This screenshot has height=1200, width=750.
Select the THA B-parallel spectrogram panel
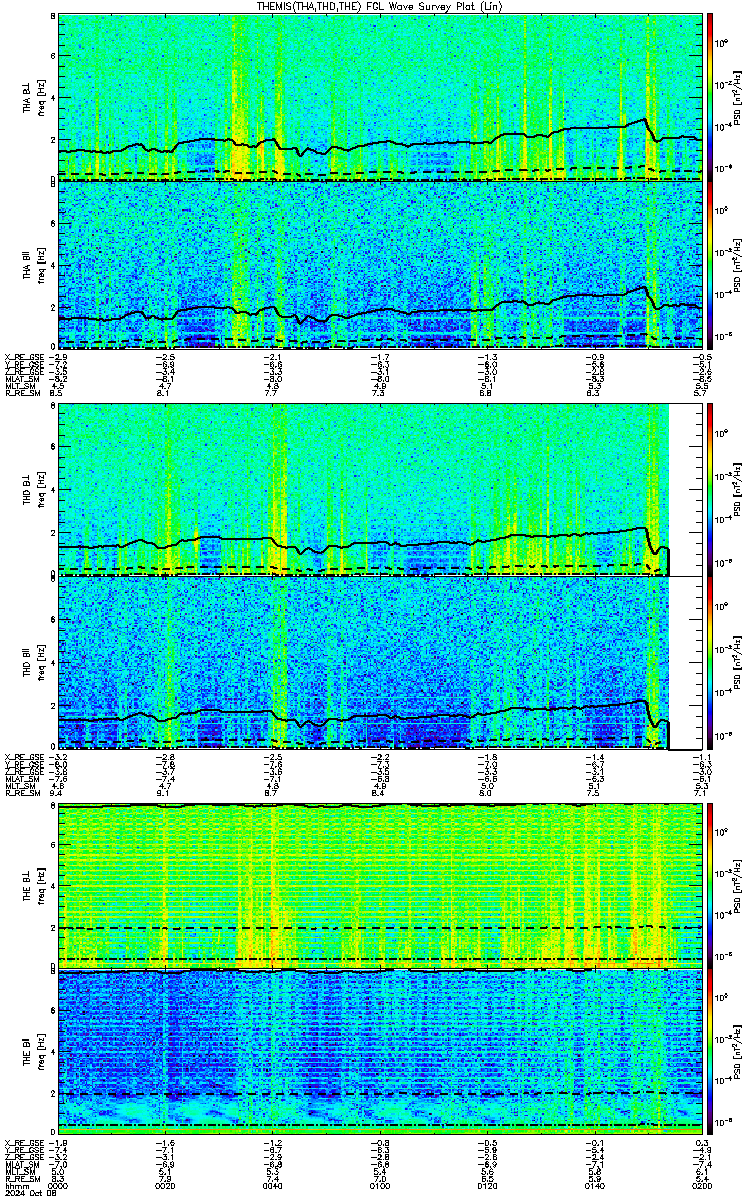[x=381, y=264]
